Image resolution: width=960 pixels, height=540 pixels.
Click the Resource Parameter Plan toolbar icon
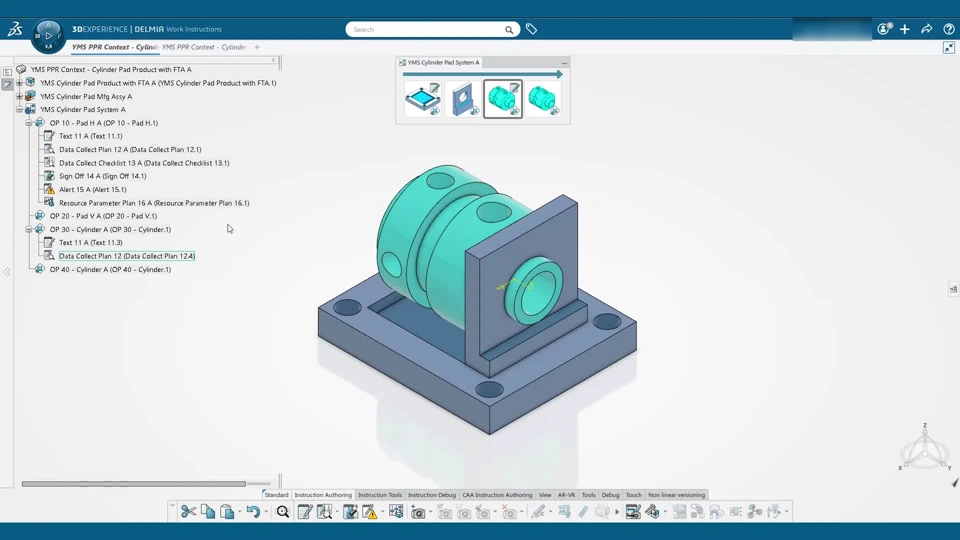(396, 511)
